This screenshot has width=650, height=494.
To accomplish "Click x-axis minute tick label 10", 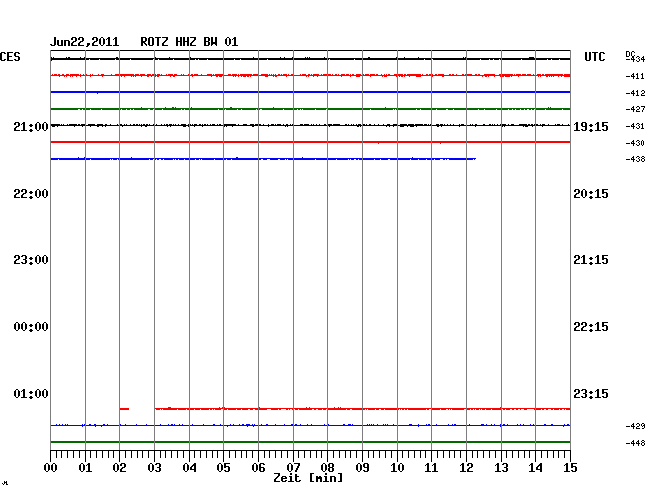I will (397, 468).
